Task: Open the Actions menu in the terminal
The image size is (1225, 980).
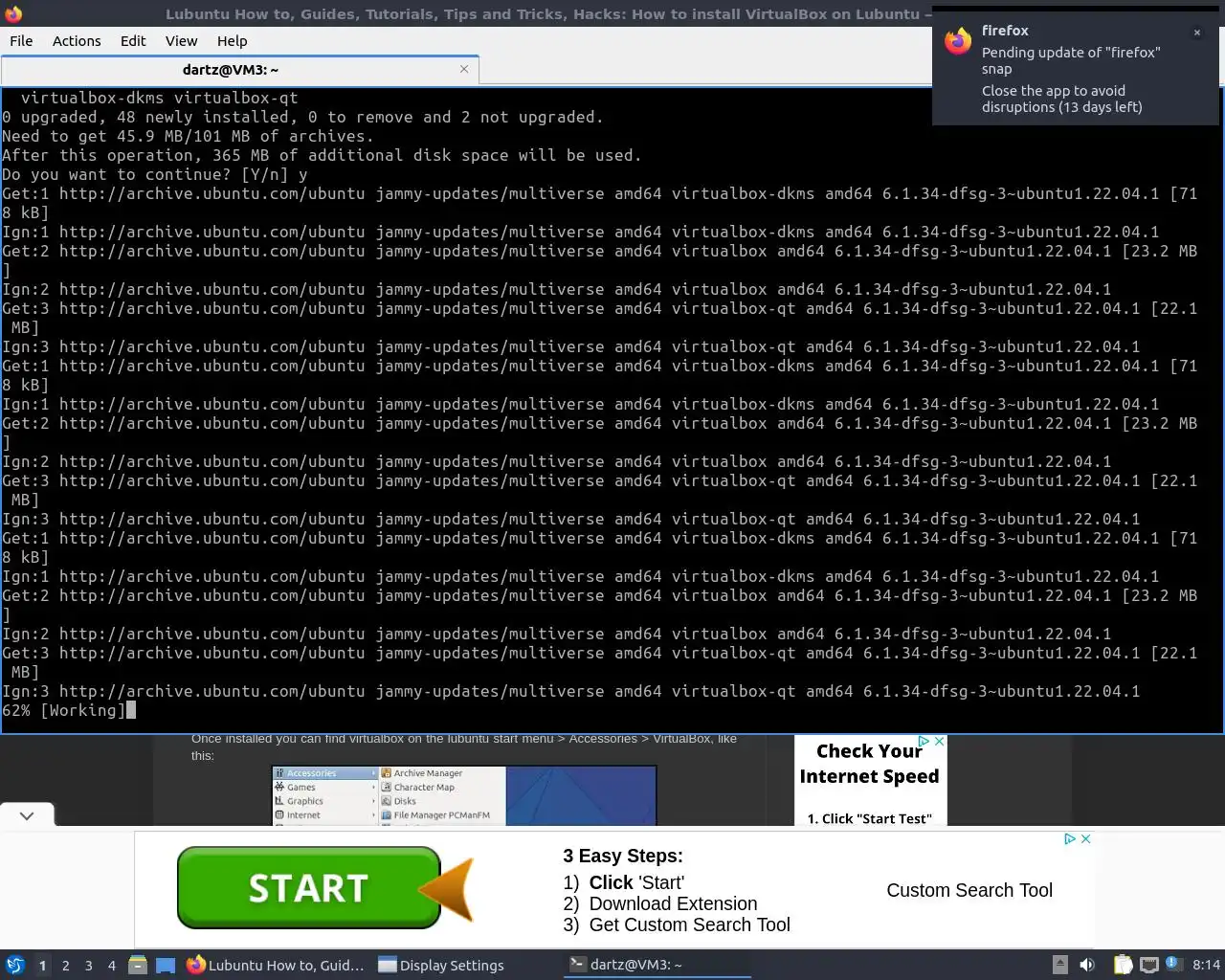Action: click(x=77, y=41)
